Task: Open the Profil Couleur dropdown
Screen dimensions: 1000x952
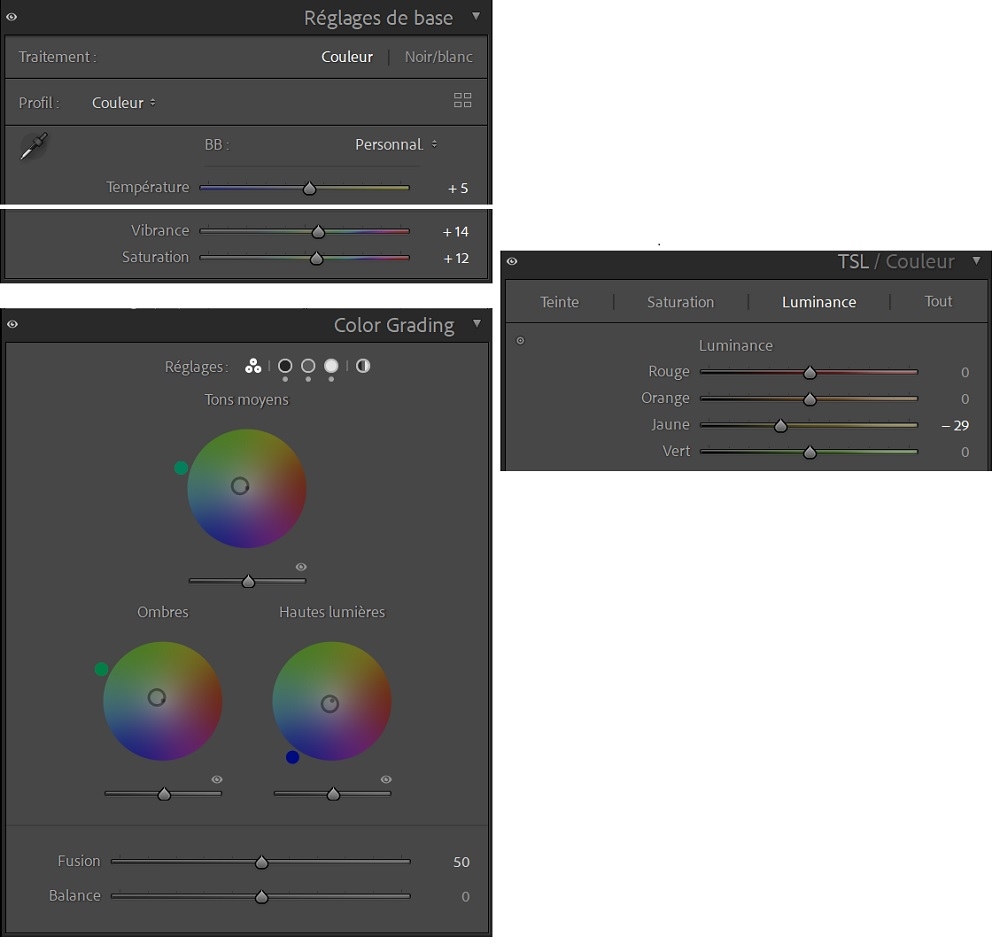Action: tap(124, 103)
